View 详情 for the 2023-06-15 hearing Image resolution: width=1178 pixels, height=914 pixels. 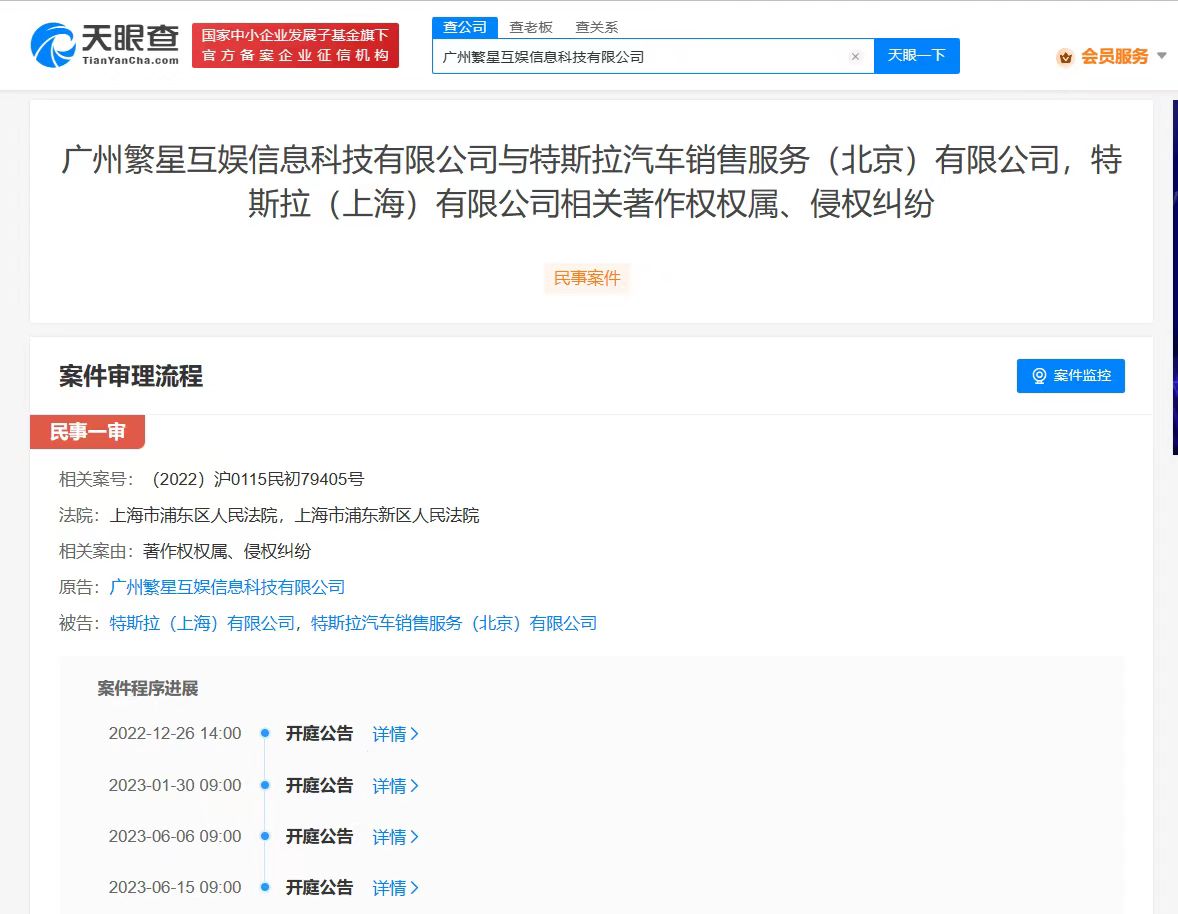tap(395, 888)
